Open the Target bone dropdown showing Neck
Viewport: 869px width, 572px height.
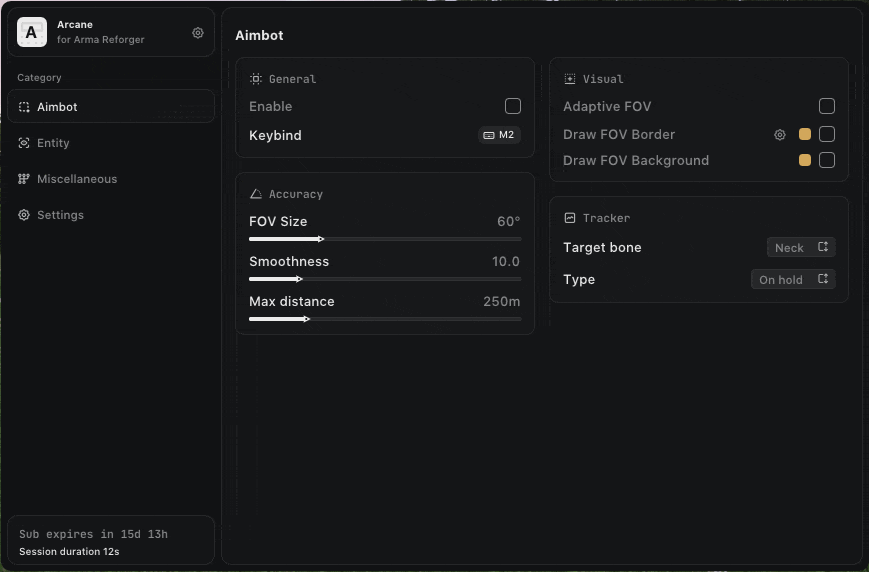(x=800, y=247)
